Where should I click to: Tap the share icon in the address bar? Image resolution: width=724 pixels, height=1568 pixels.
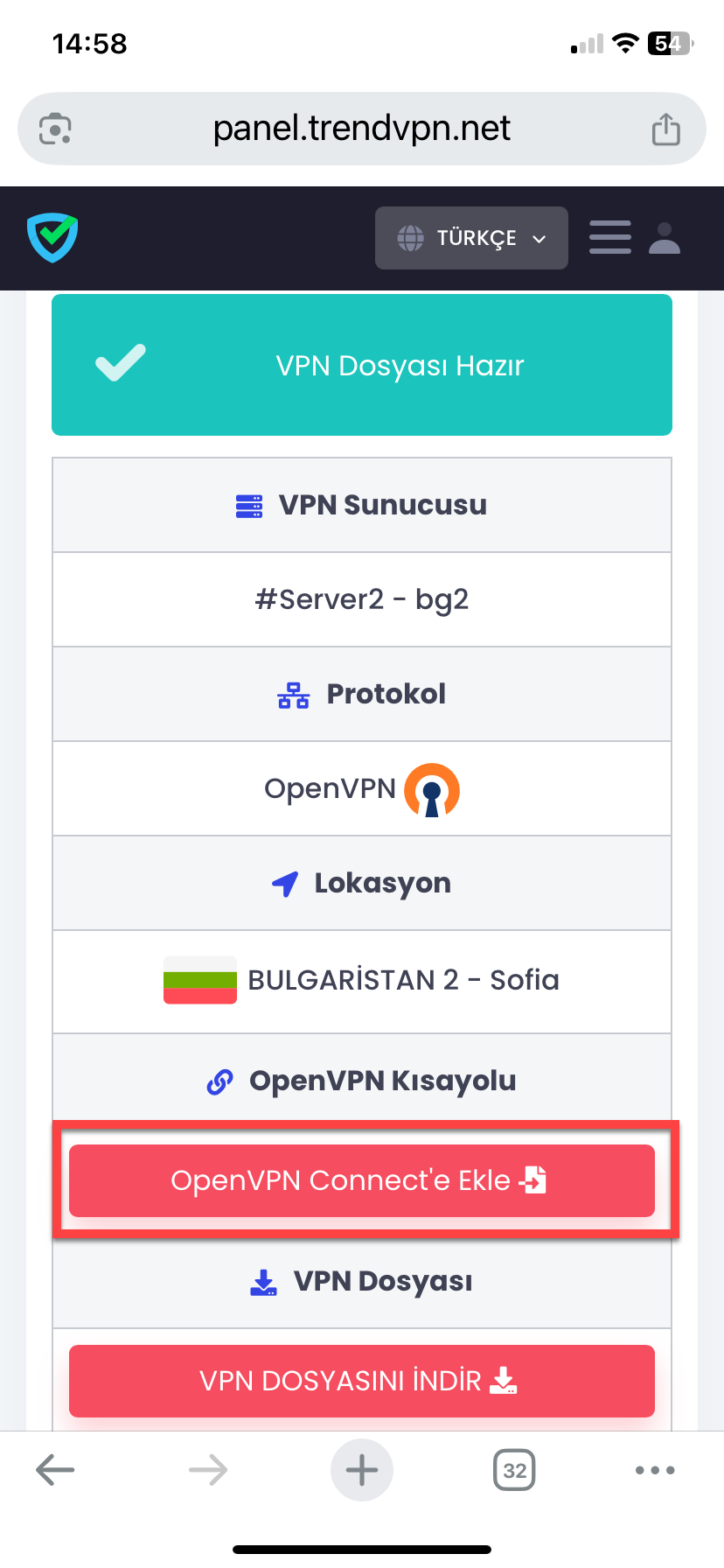pyautogui.click(x=666, y=128)
